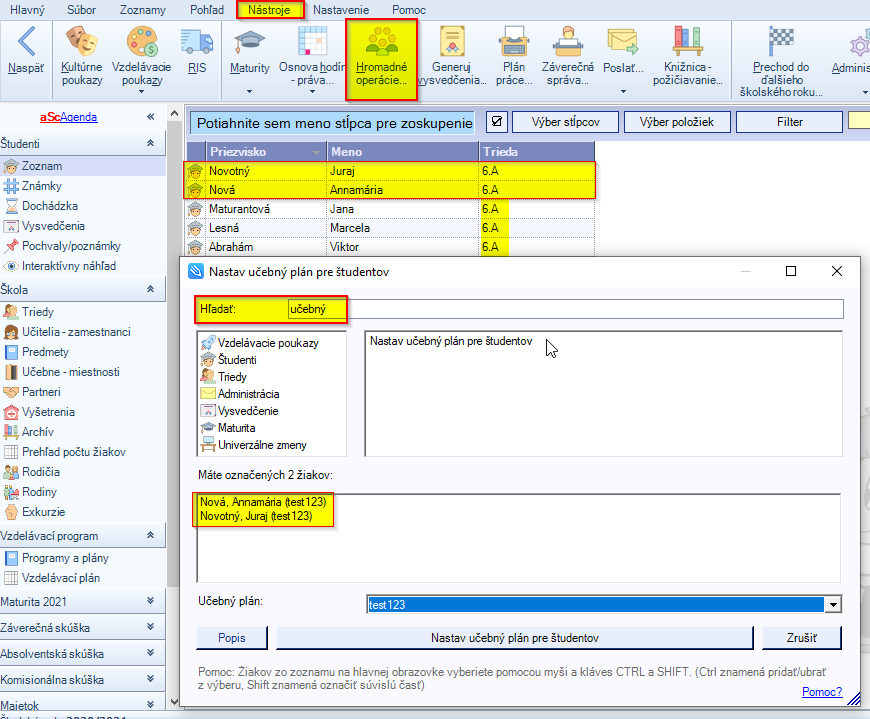Select the Lesná Marcela student row
The height and width of the screenshot is (719, 870).
391,227
